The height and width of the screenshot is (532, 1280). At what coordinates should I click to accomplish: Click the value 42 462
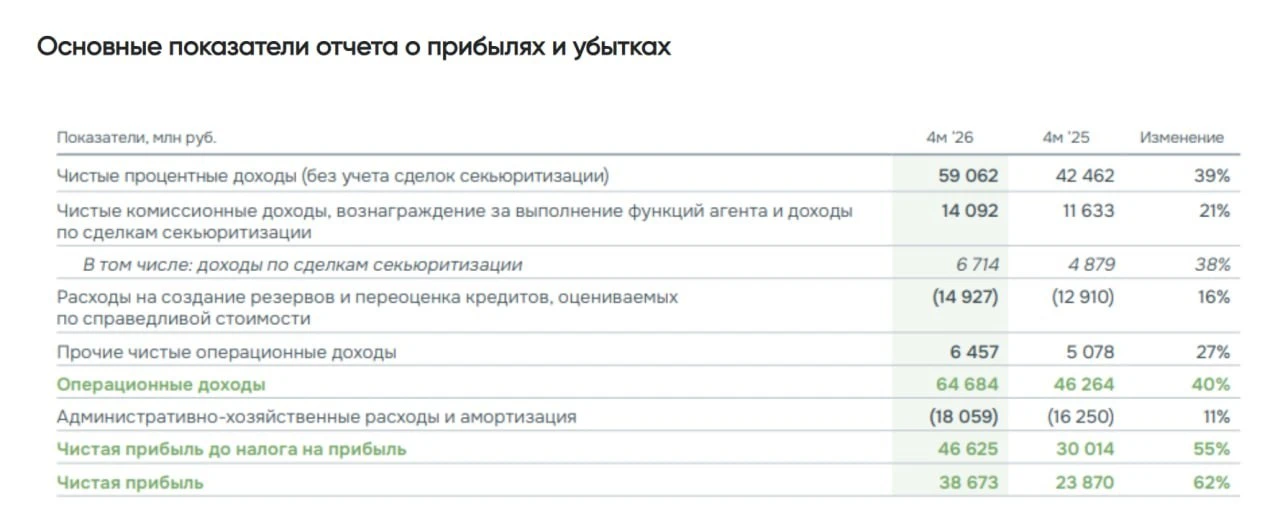click(1085, 176)
